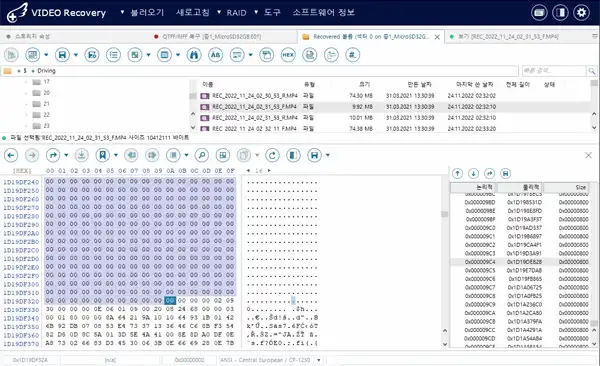Open the RAID menu

click(236, 13)
